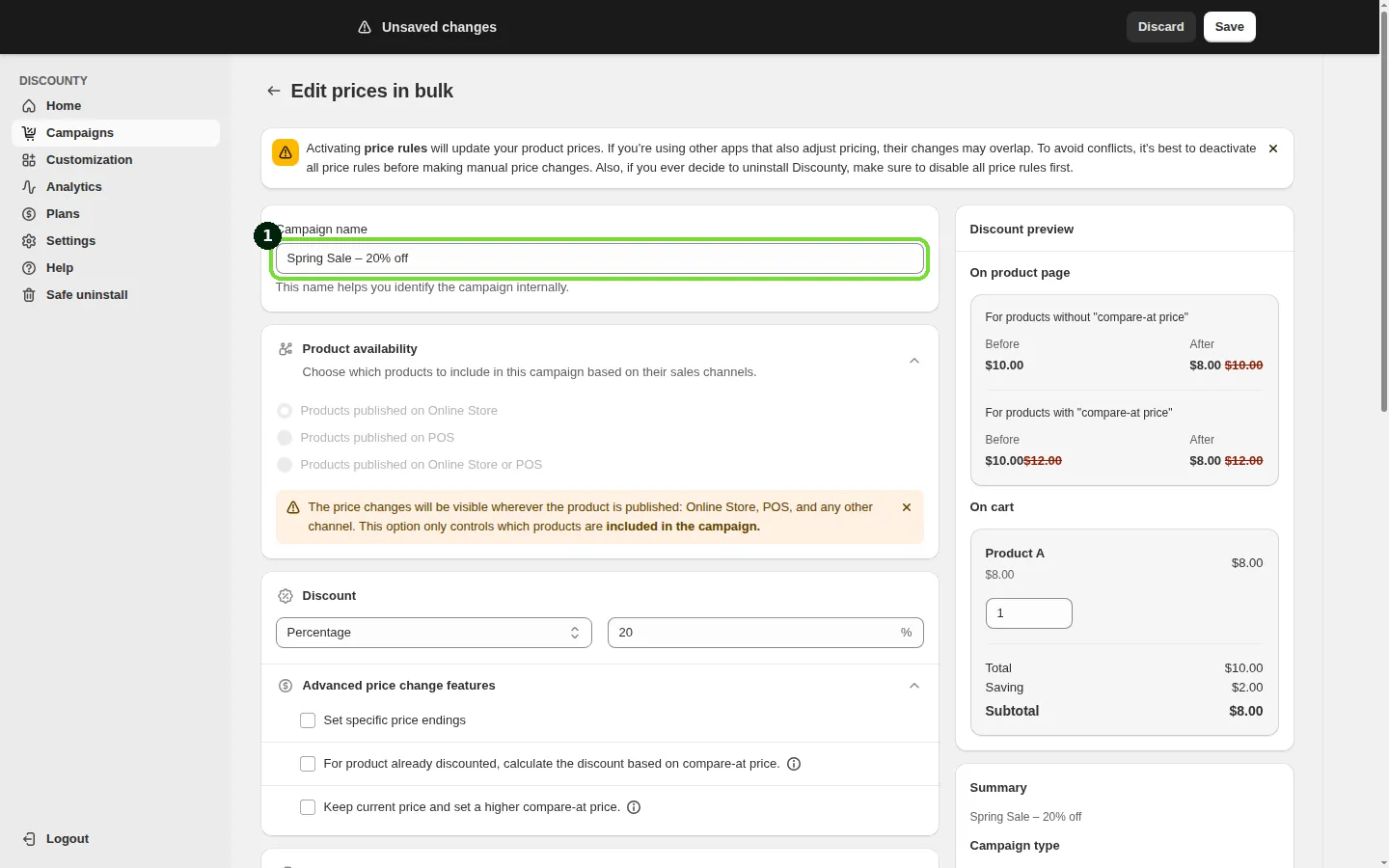This screenshot has height=868, width=1389.
Task: Open Home in the sidebar
Action: (116, 106)
